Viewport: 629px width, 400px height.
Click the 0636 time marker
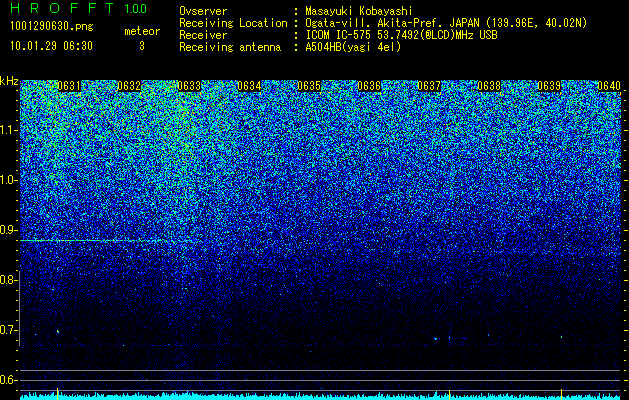[369, 86]
